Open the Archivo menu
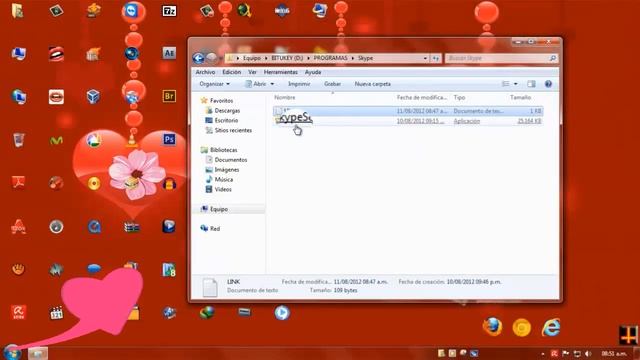 tap(205, 72)
